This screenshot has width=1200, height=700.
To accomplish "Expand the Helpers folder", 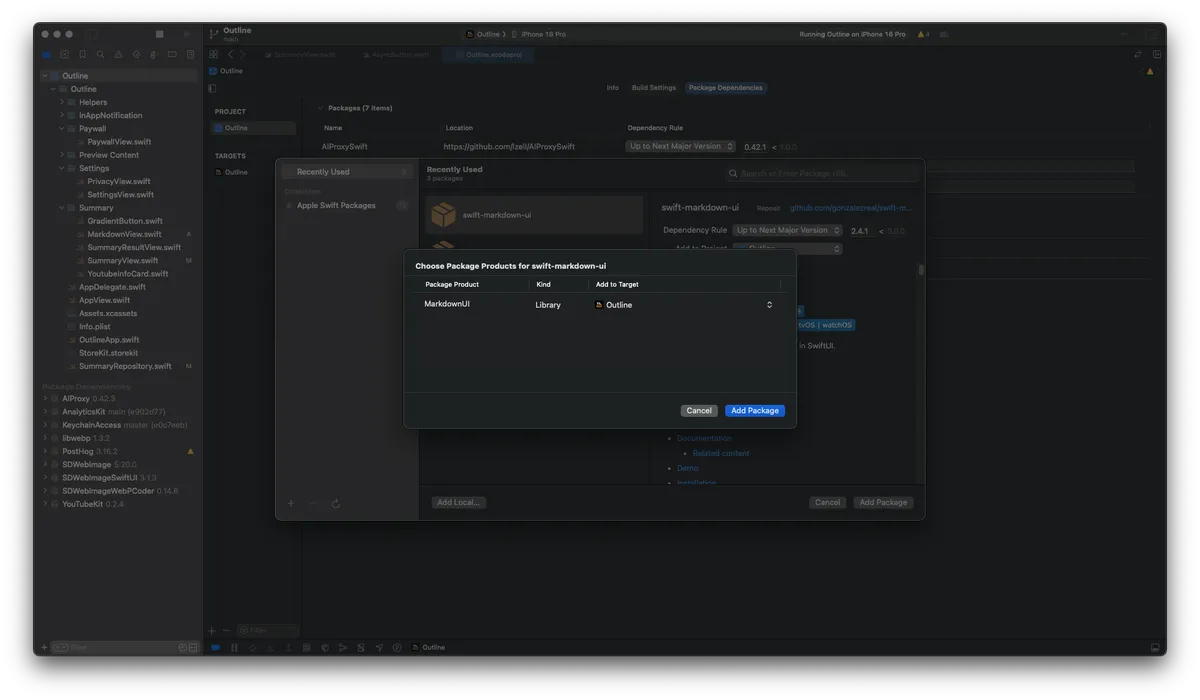I will click(61, 102).
